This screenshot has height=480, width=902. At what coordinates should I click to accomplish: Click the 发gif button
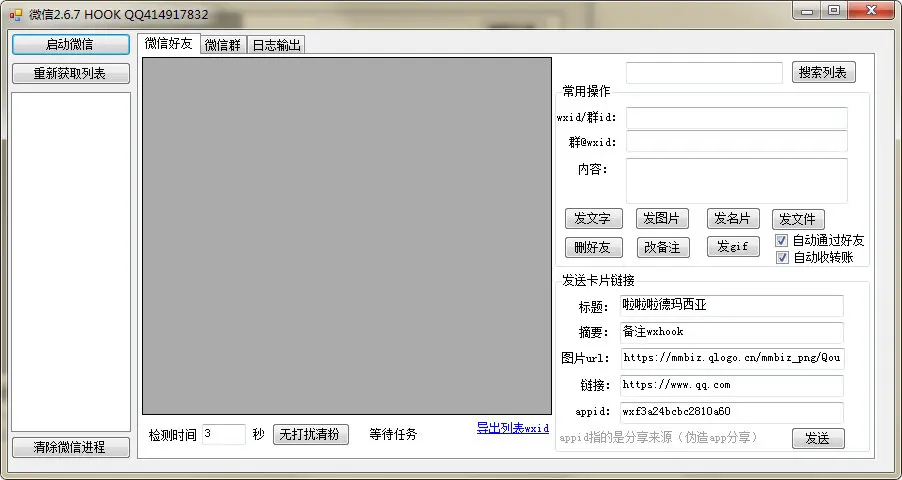pyautogui.click(x=733, y=247)
